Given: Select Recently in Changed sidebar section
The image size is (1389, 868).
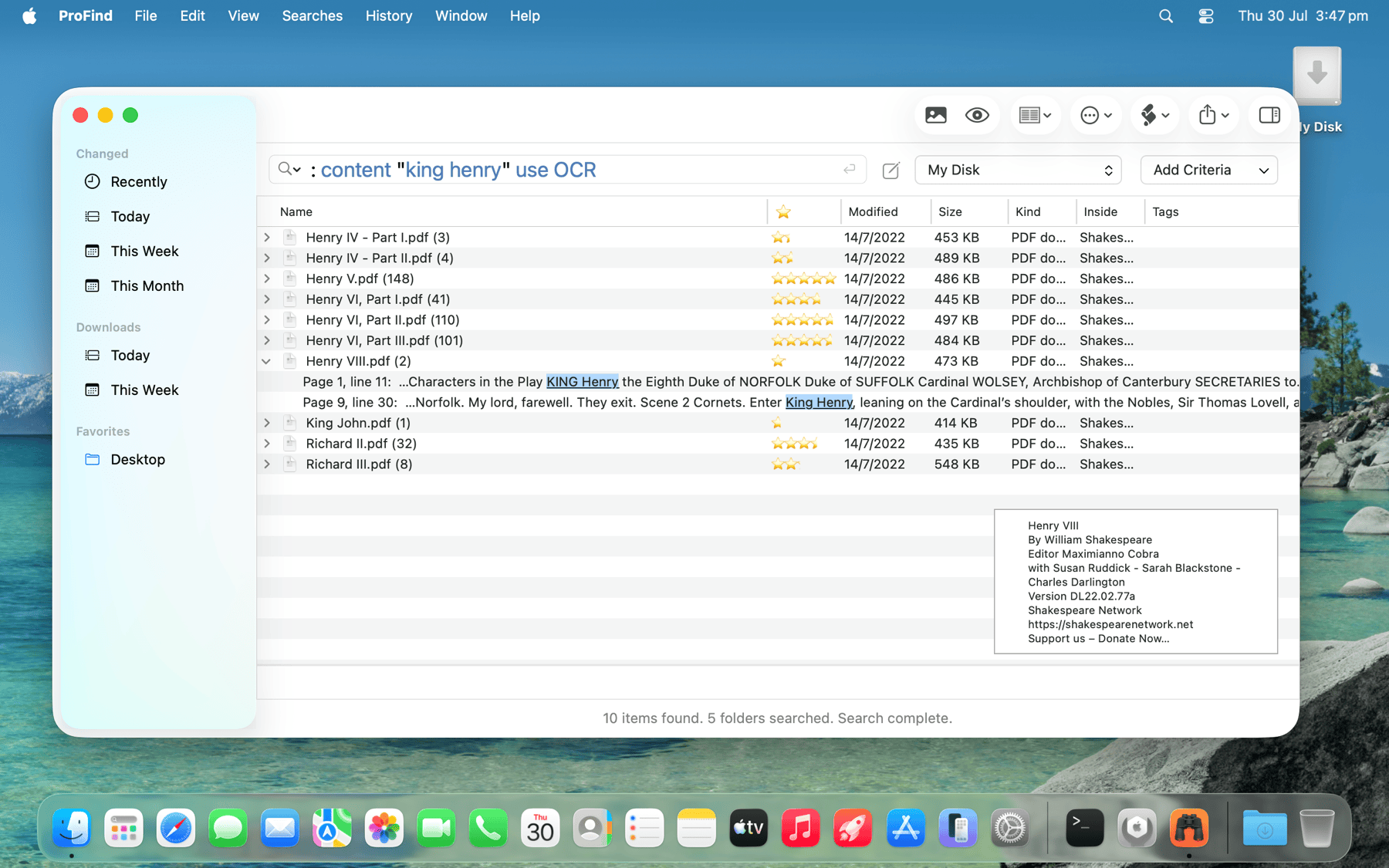Looking at the screenshot, I should tap(139, 181).
